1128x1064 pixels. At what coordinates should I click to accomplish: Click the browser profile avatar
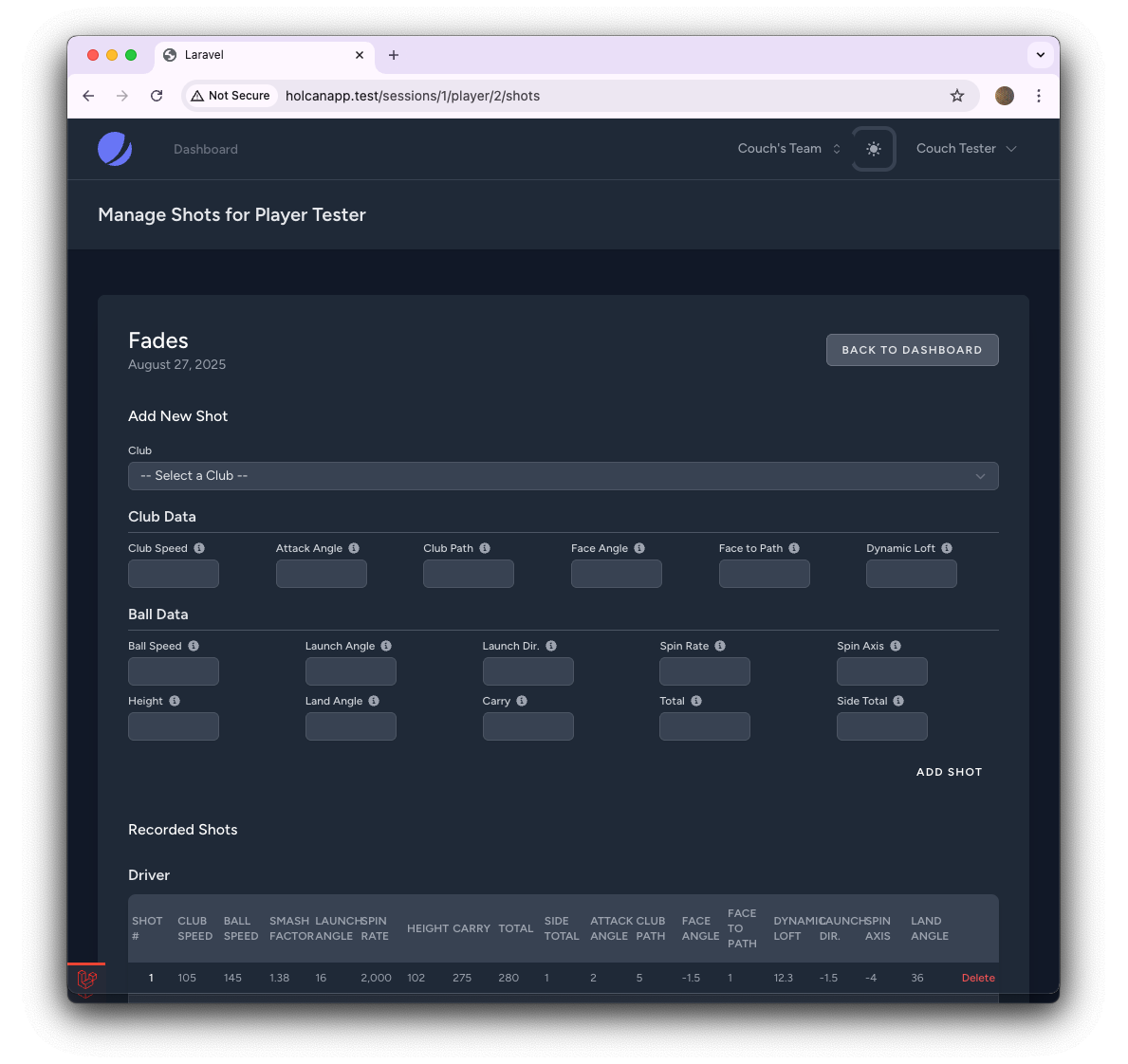pyautogui.click(x=1004, y=96)
